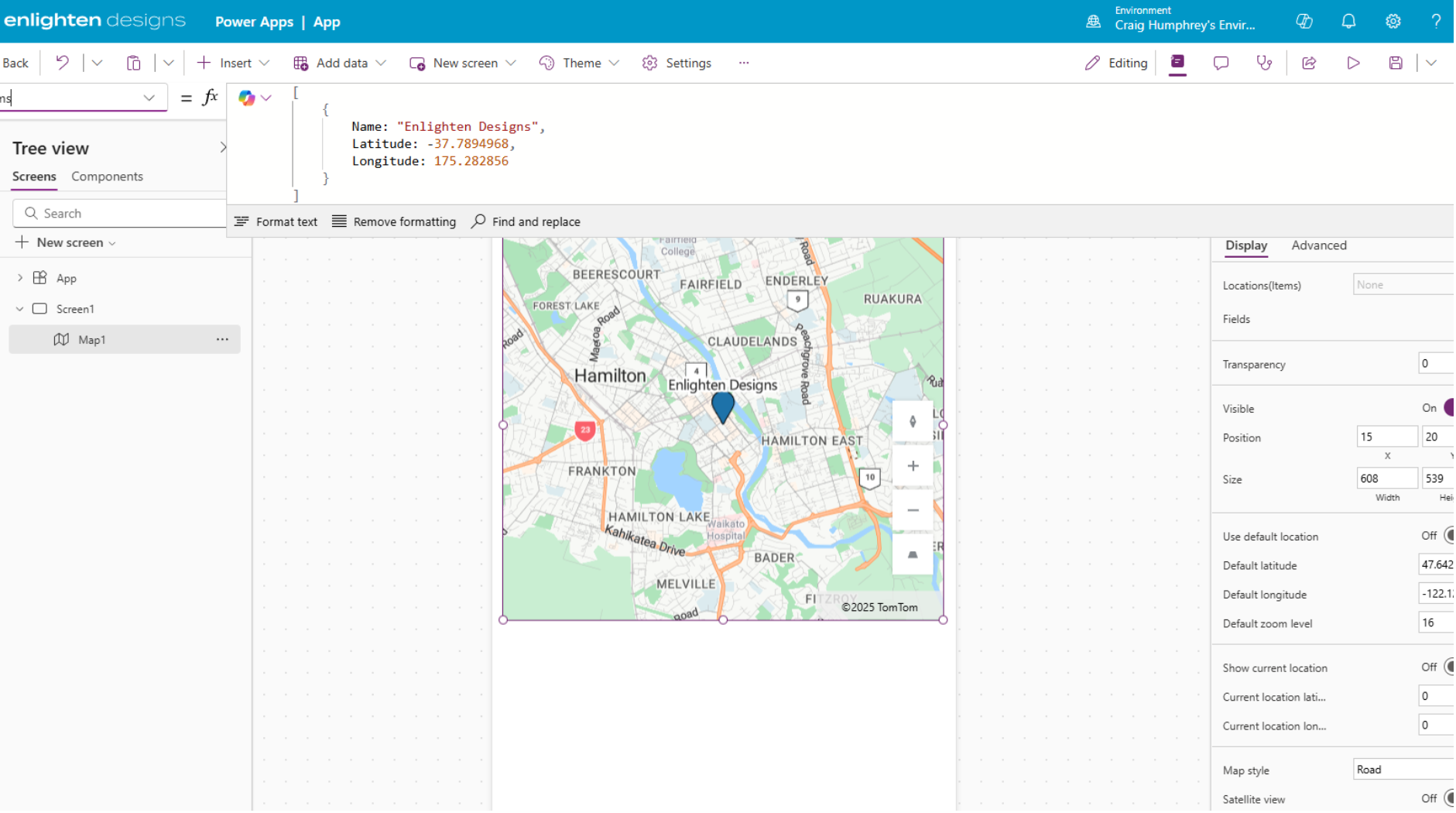Image resolution: width=1456 pixels, height=813 pixels.
Task: Expand the App tree node
Action: [20, 278]
